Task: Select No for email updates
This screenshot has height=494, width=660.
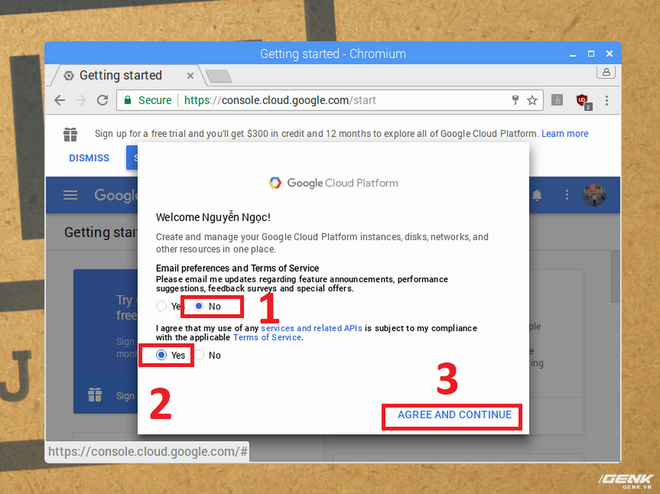Action: (x=200, y=306)
